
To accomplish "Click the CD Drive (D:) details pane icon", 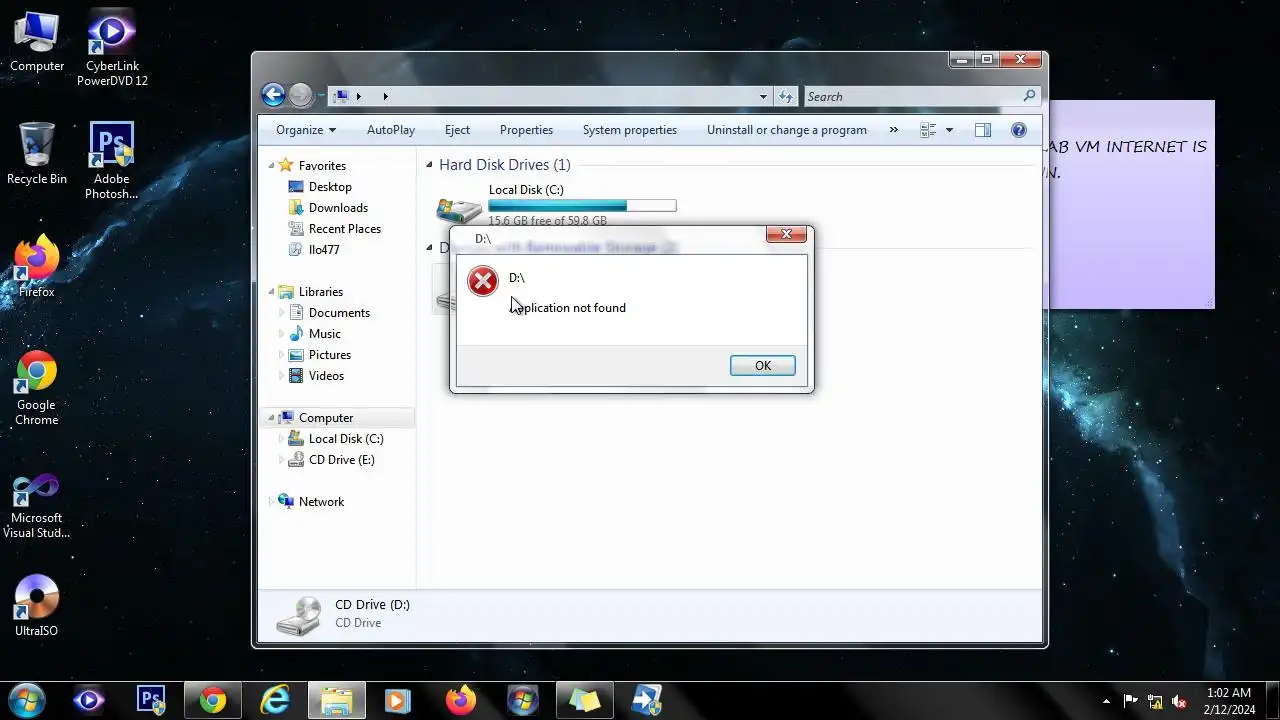I will tap(299, 615).
